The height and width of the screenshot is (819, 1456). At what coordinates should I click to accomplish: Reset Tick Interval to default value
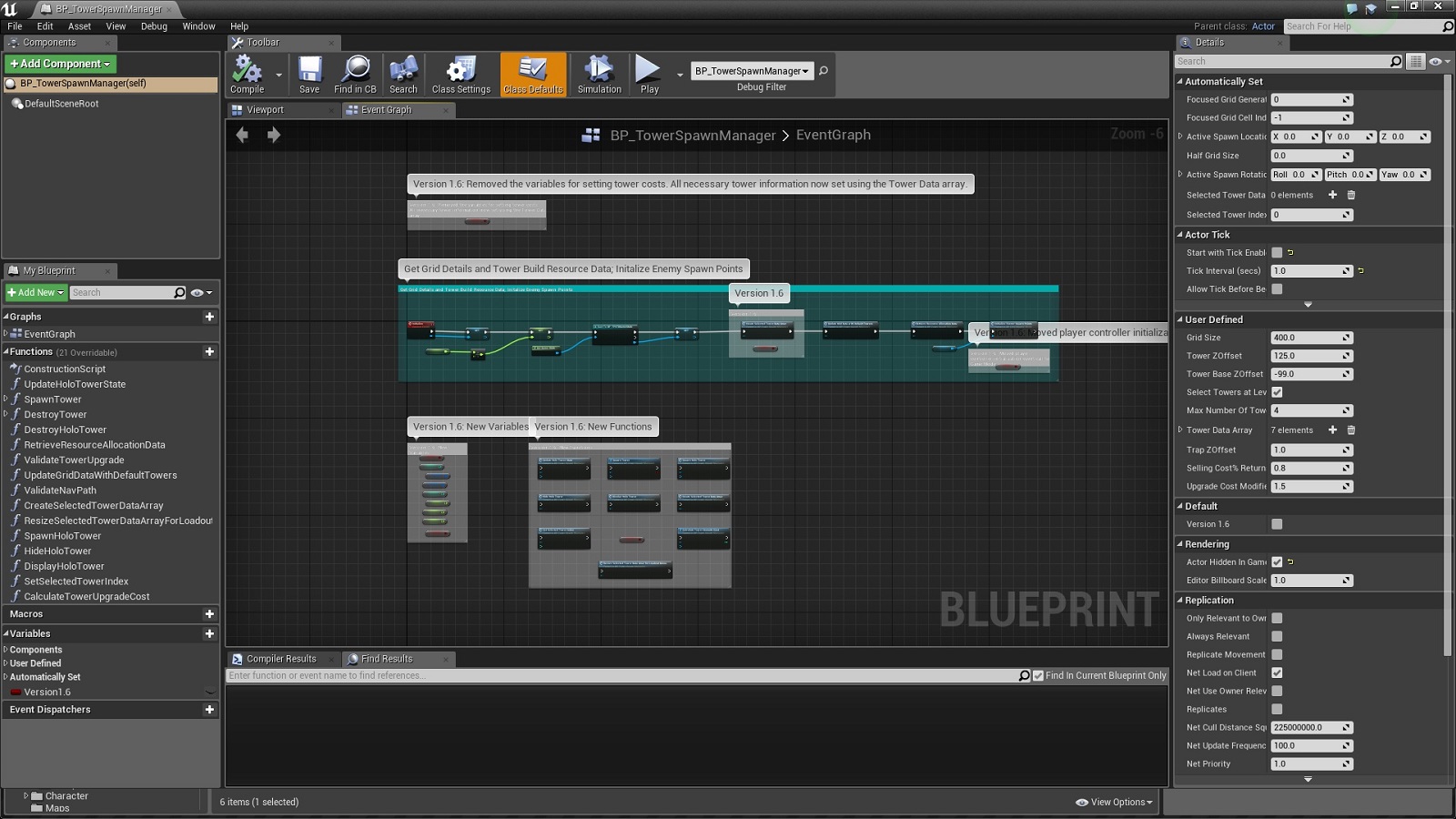pos(1360,271)
